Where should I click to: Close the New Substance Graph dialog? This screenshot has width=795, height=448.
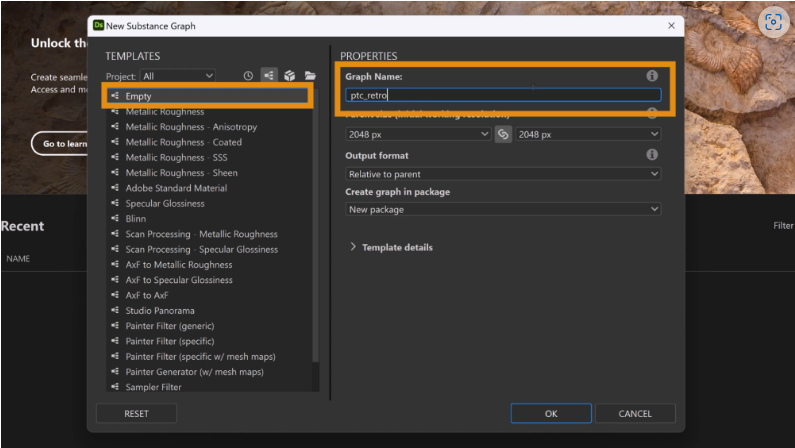coord(671,25)
